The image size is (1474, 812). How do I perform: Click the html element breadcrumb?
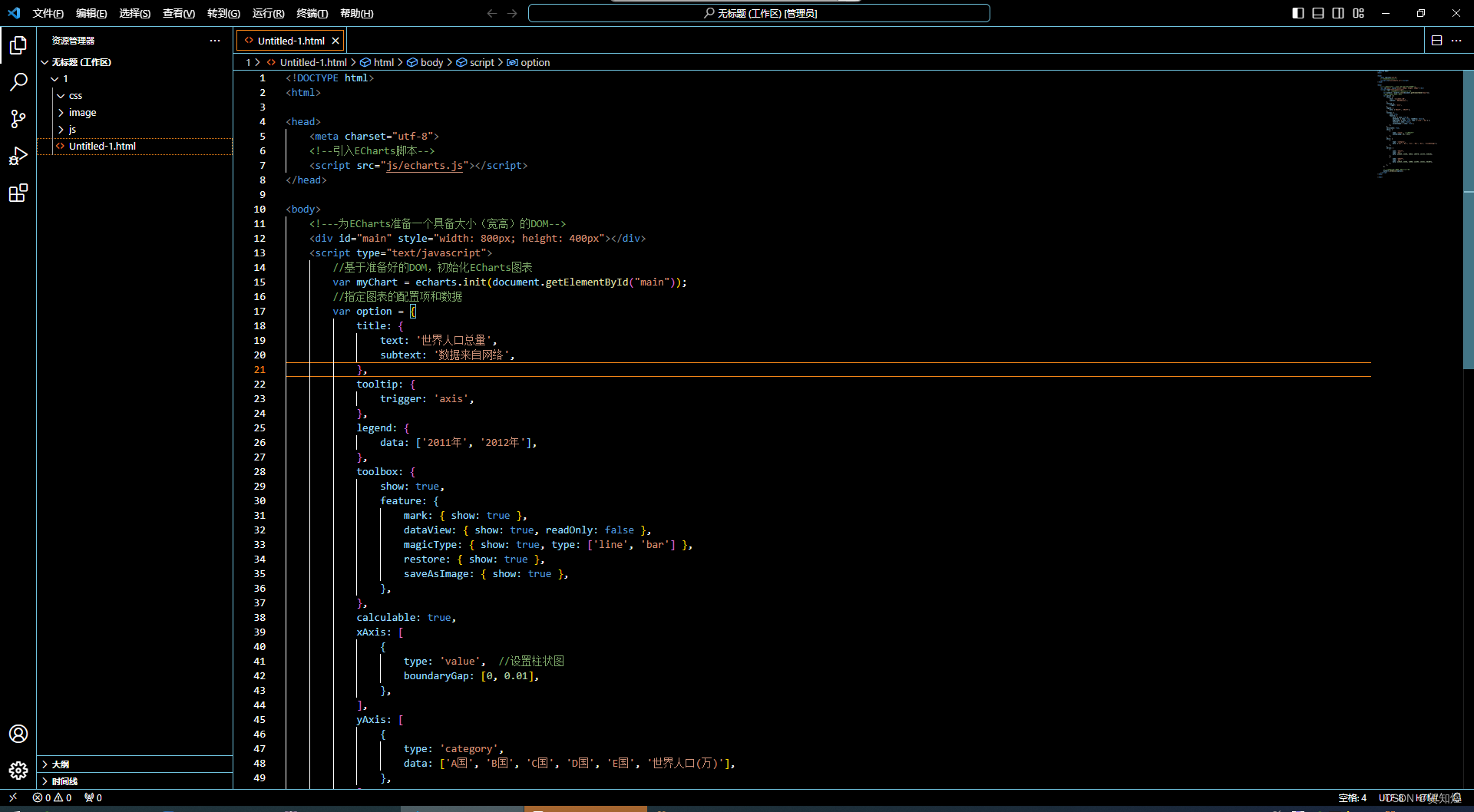click(377, 62)
